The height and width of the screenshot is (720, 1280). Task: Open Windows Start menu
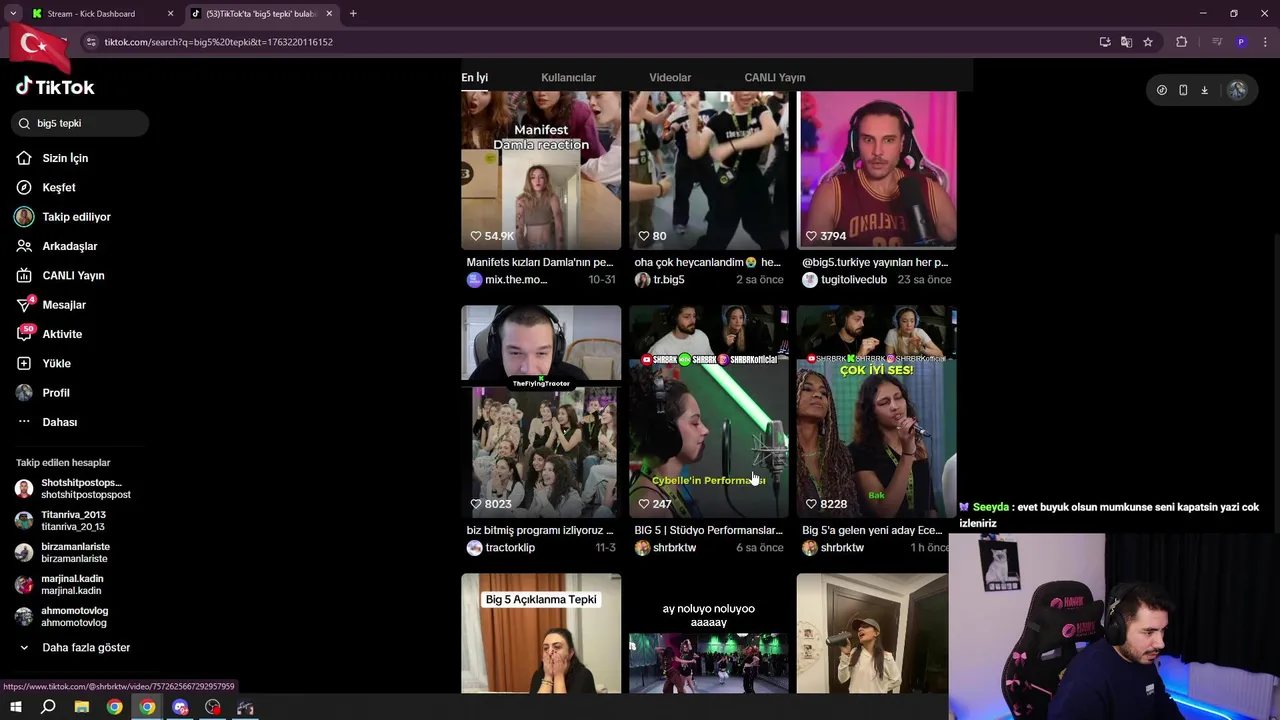tap(16, 707)
